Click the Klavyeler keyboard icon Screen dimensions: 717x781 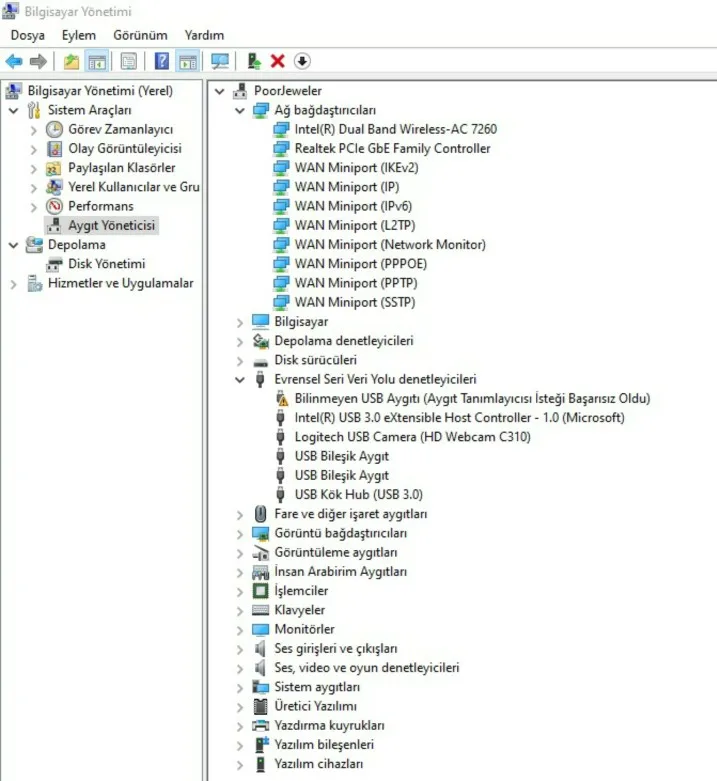[260, 610]
